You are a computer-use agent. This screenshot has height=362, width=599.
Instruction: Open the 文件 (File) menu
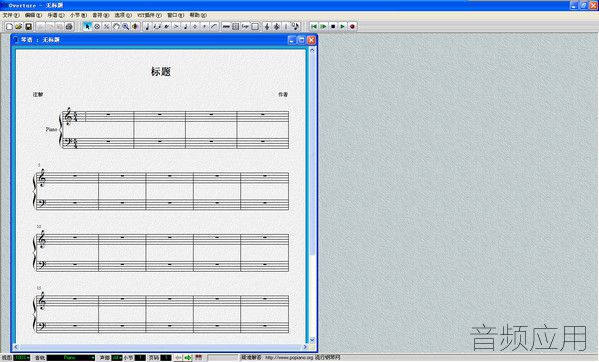coord(11,15)
